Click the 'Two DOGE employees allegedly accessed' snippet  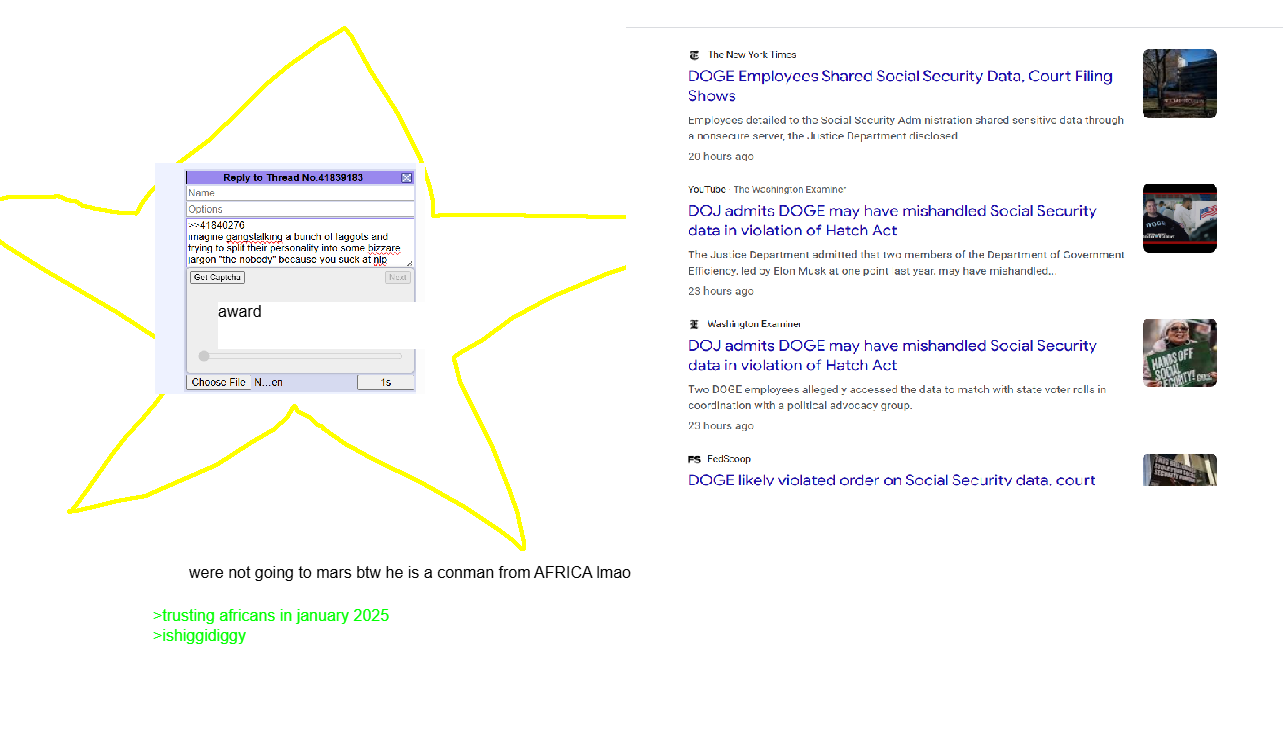(x=897, y=398)
